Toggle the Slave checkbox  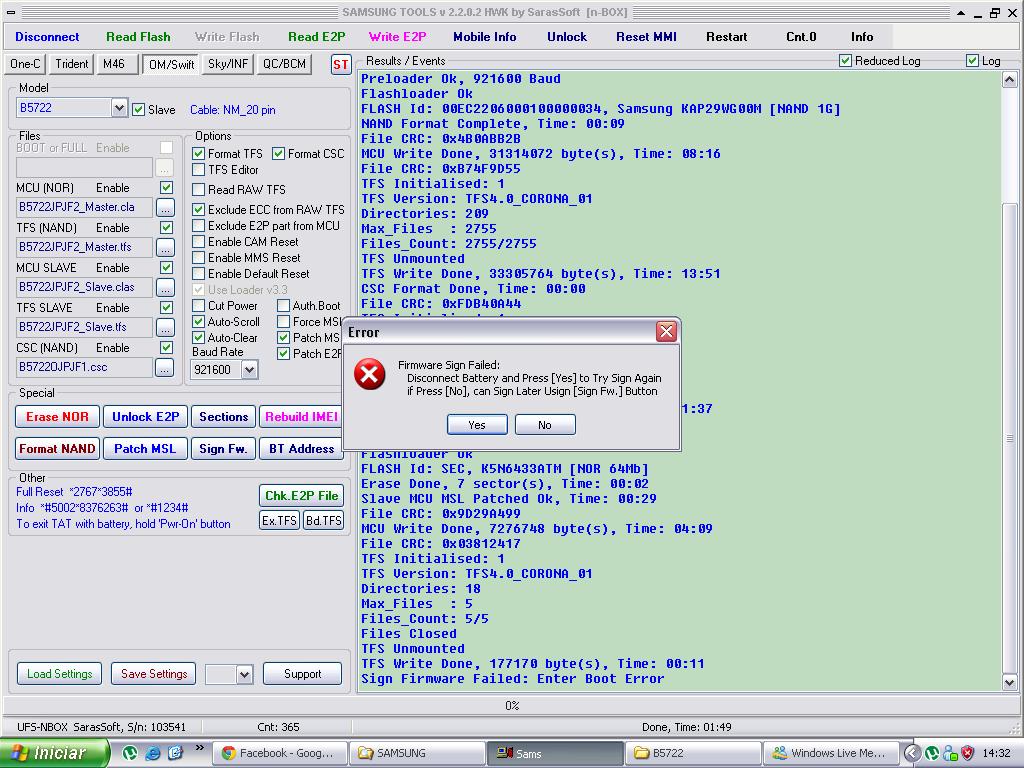(x=138, y=110)
